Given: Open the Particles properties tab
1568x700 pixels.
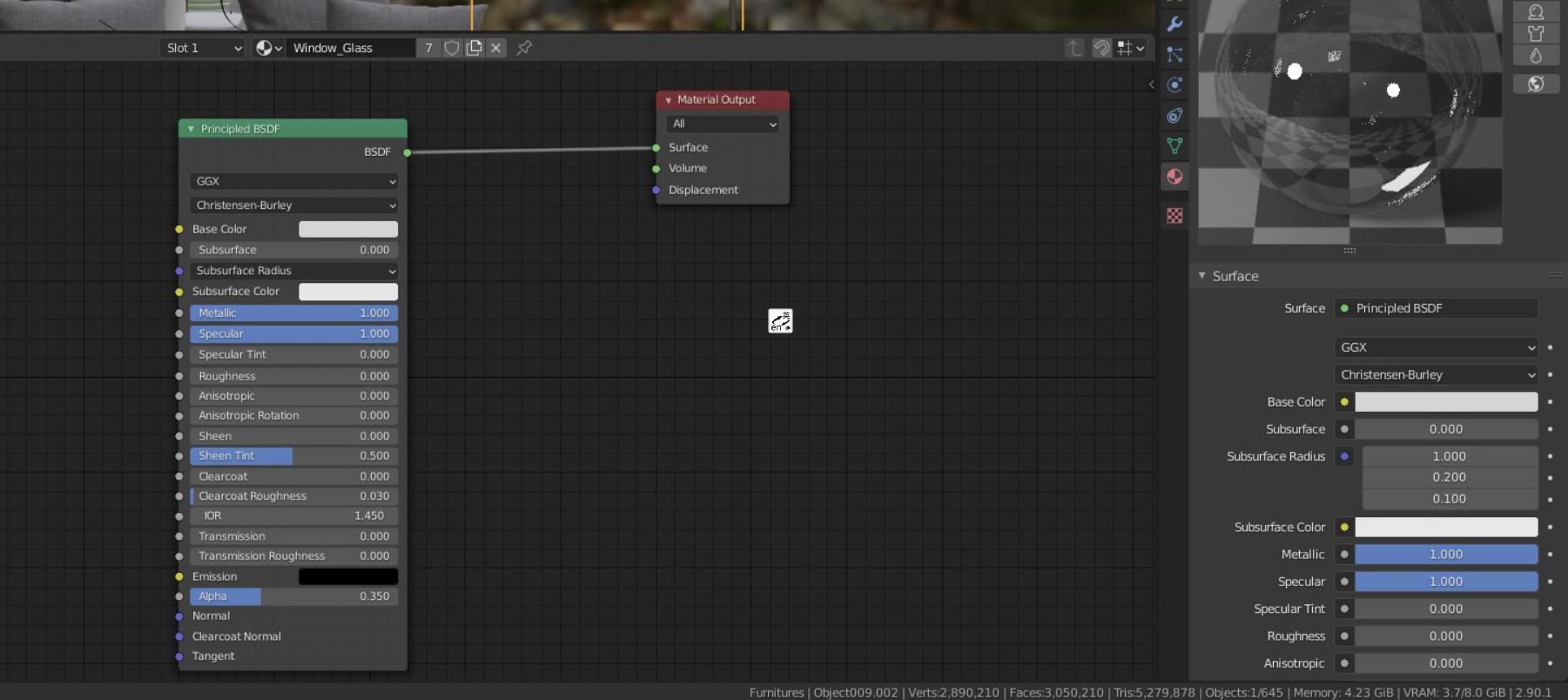Looking at the screenshot, I should tap(1174, 54).
